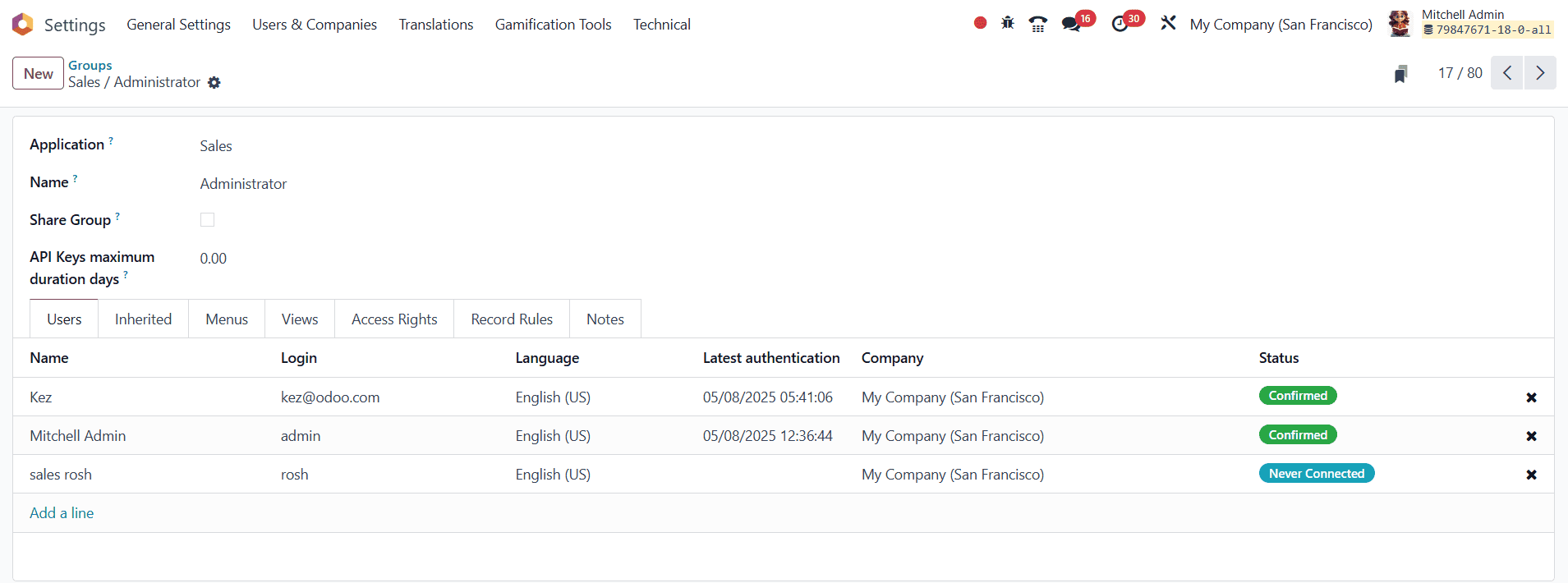Switch to the Record Rules tab

click(x=512, y=319)
